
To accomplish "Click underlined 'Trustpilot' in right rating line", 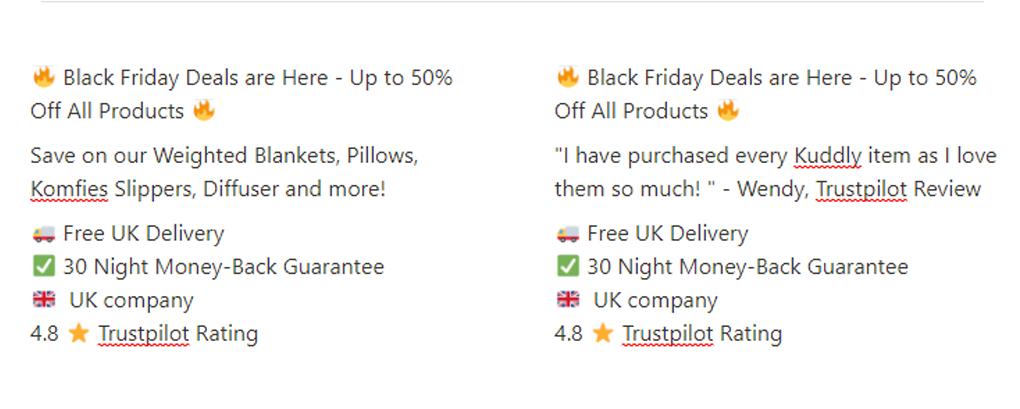I will pos(668,334).
